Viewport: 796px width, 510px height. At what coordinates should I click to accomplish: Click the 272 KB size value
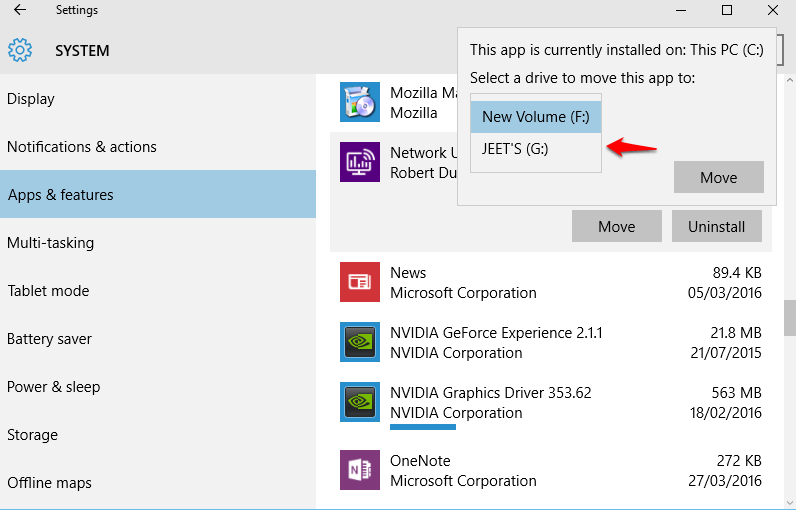(x=739, y=461)
